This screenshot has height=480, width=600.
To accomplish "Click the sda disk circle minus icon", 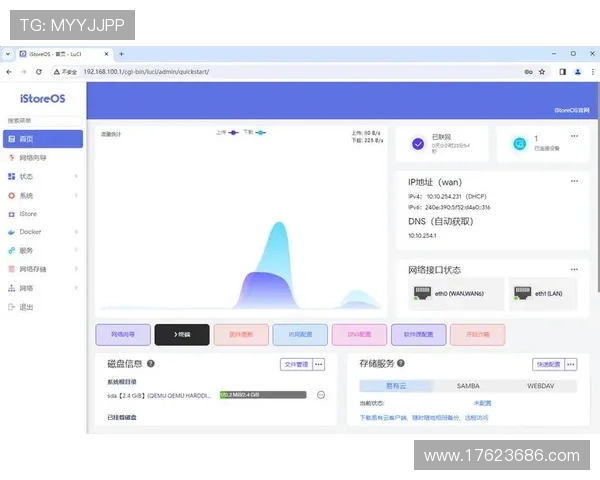I will click(321, 395).
